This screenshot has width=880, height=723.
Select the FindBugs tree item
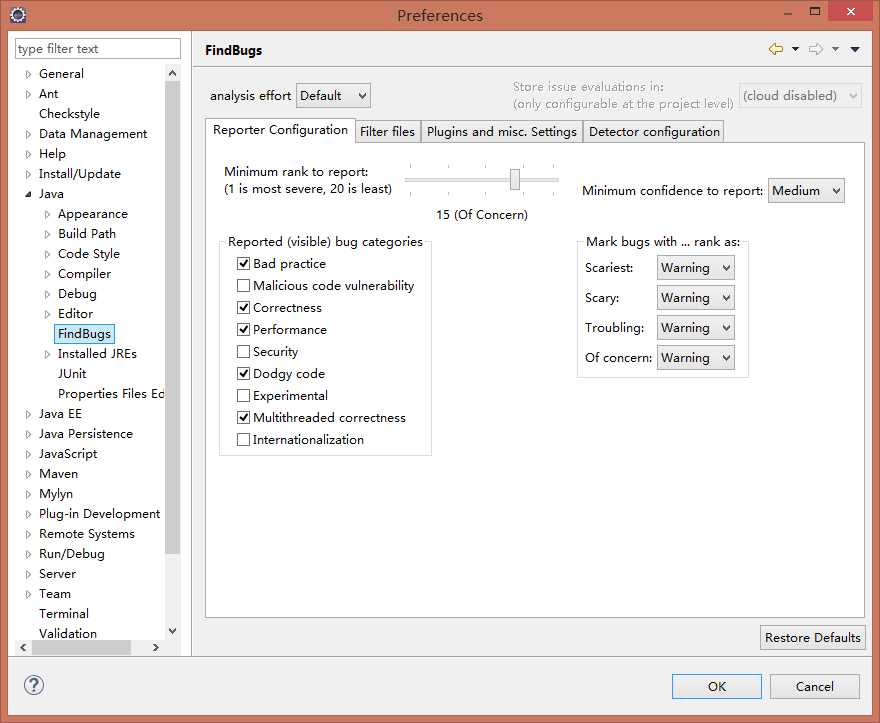click(84, 334)
